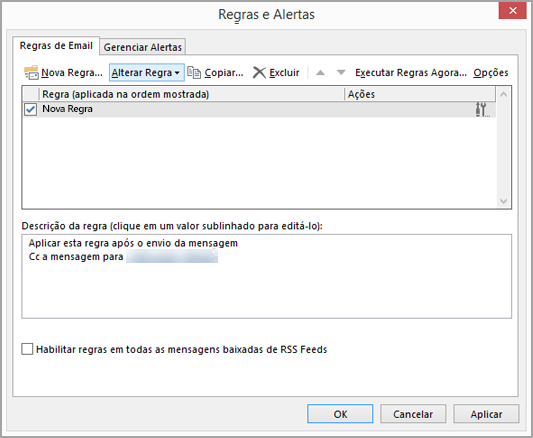Open Opções
This screenshot has height=438, width=533.
click(x=491, y=73)
